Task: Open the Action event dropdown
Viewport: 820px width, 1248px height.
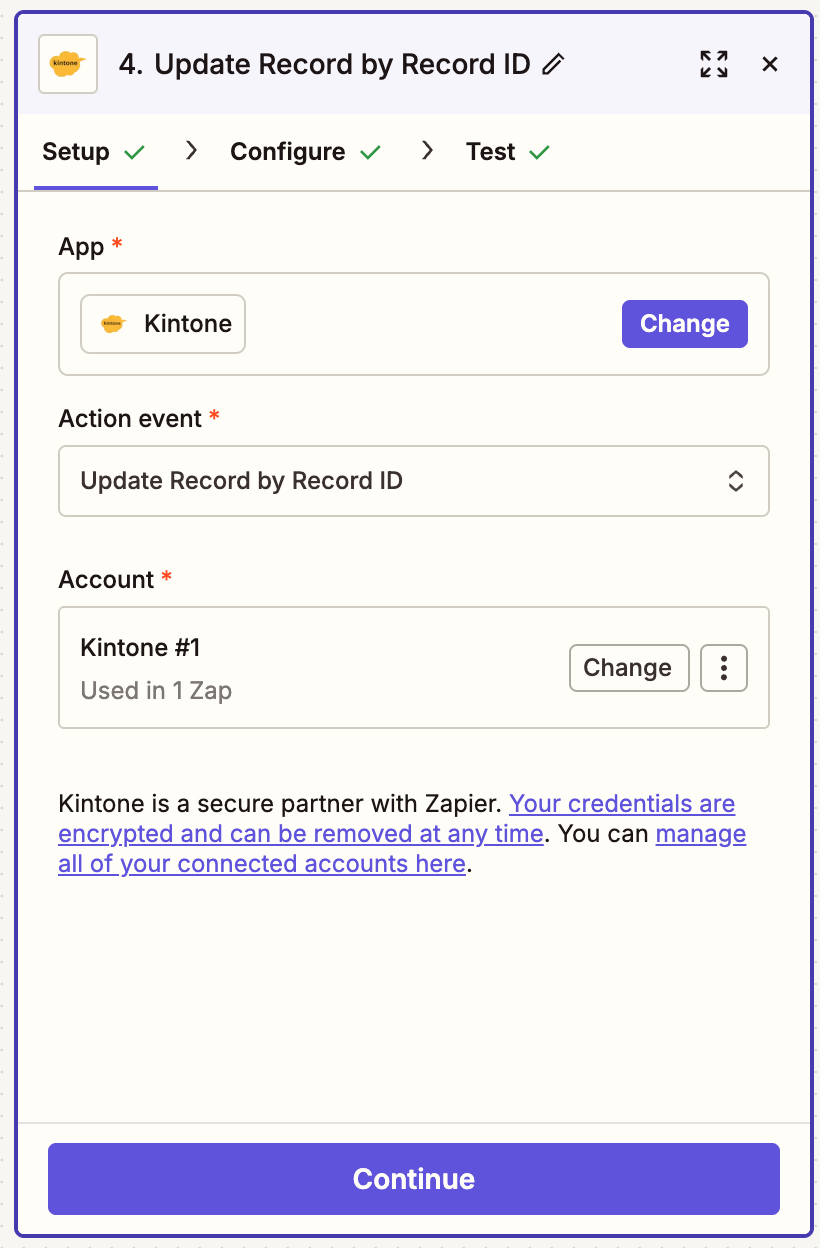Action: [x=413, y=481]
